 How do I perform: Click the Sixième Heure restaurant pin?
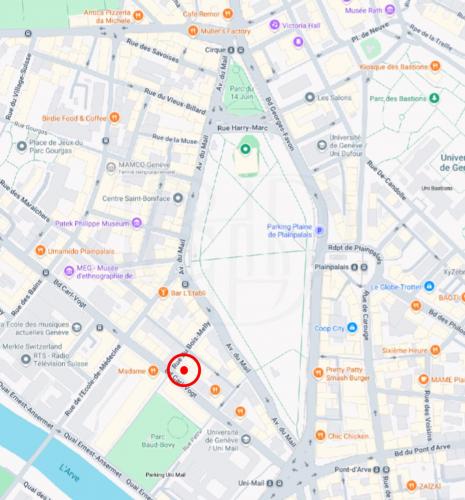click(435, 350)
